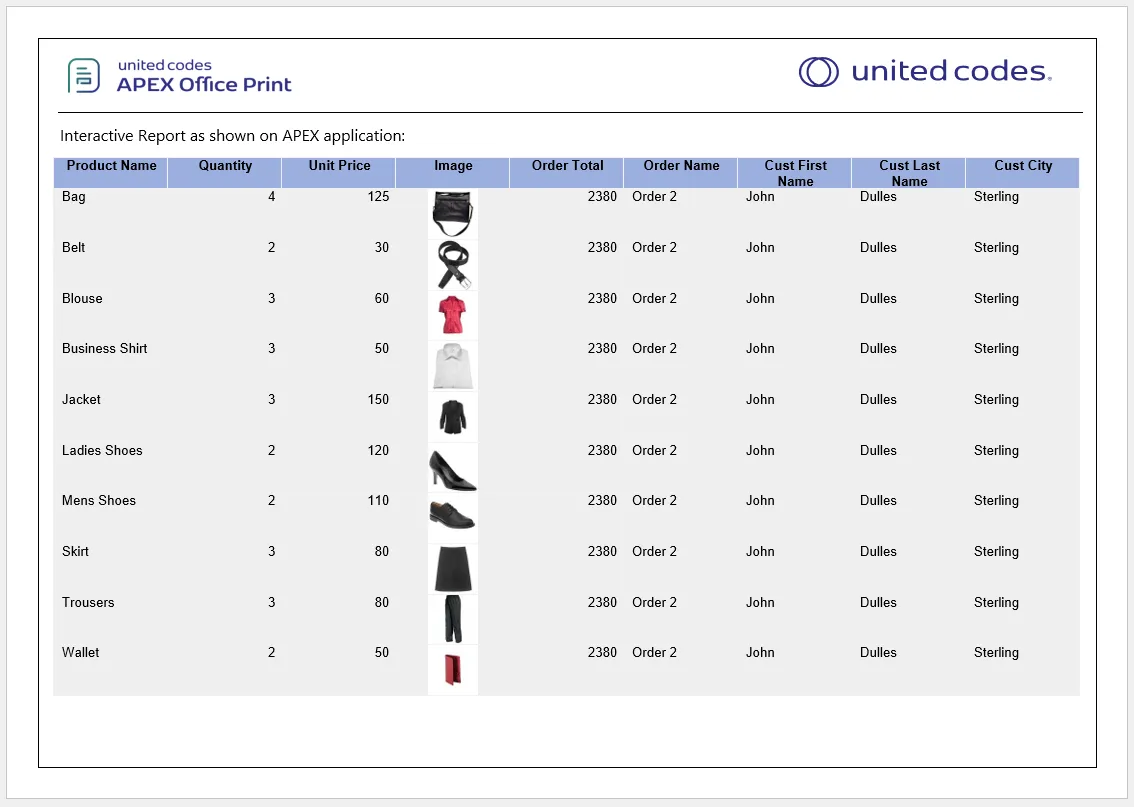Click 'John' in the Blouse row
The height and width of the screenshot is (807, 1134).
point(760,299)
